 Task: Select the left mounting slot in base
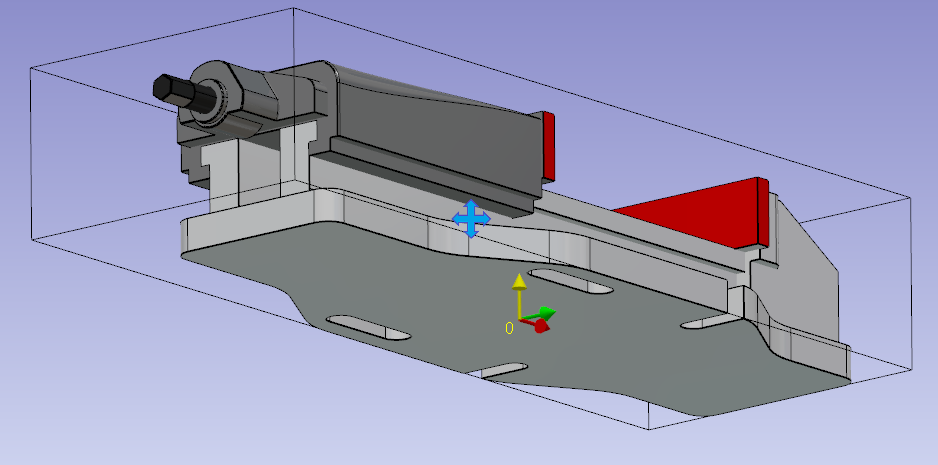pos(367,327)
